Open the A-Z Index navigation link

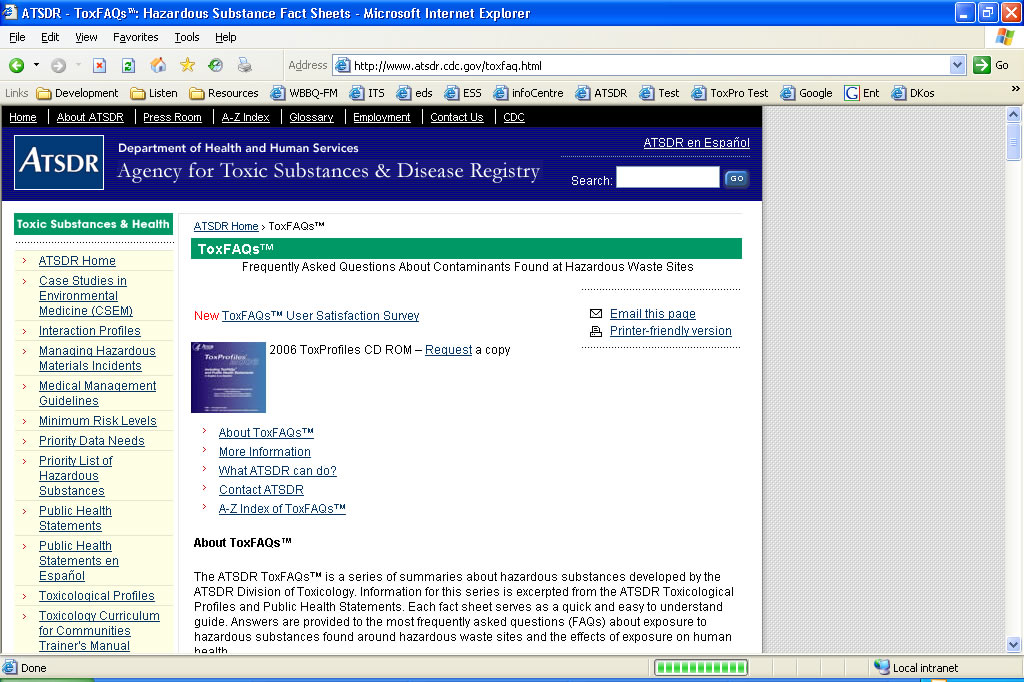pyautogui.click(x=246, y=117)
